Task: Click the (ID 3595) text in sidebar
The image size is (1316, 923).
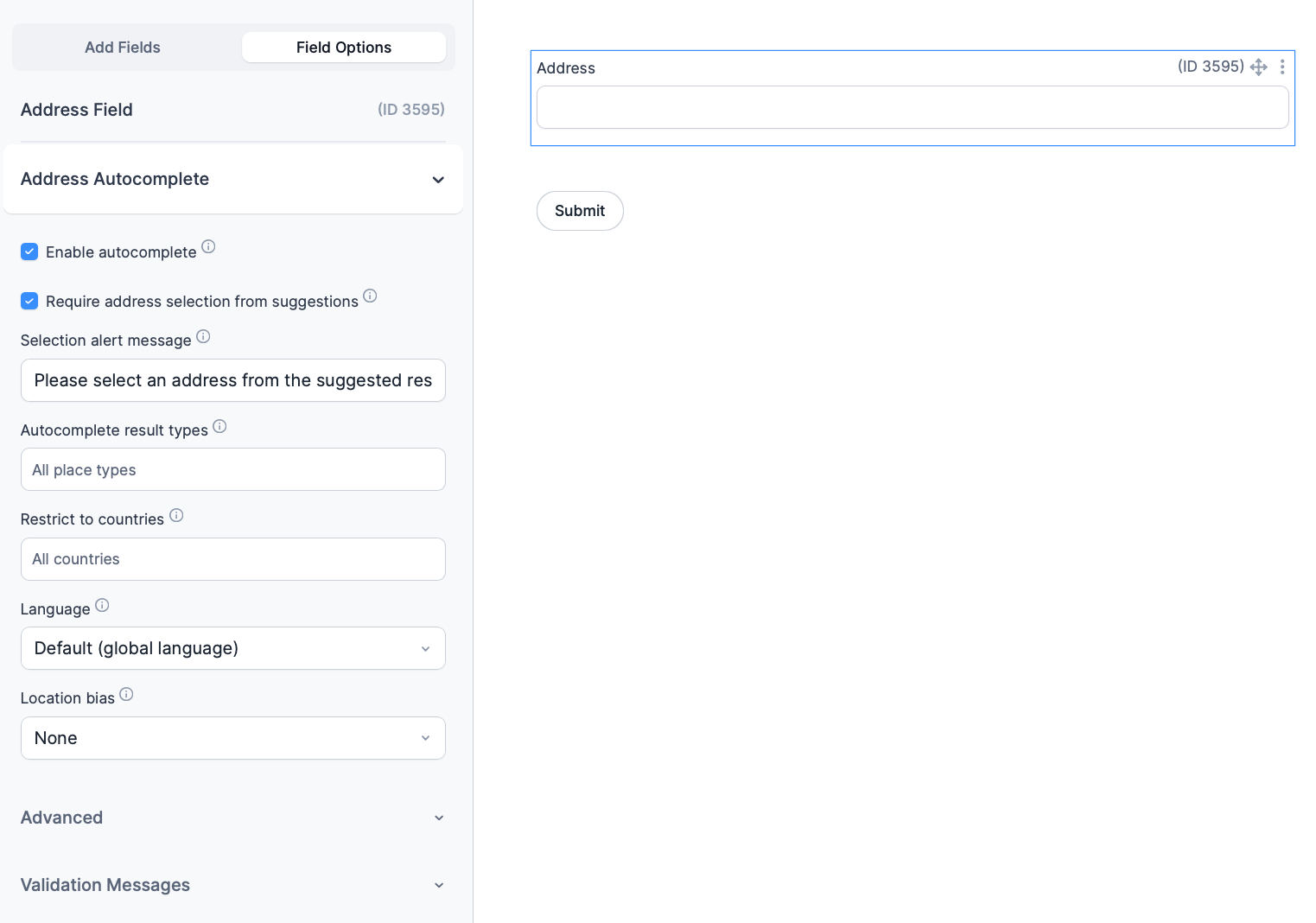Action: 411,110
